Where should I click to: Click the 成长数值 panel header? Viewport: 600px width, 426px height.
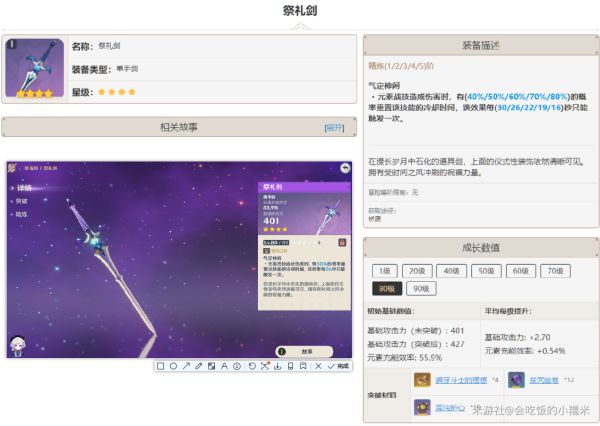[x=481, y=248]
